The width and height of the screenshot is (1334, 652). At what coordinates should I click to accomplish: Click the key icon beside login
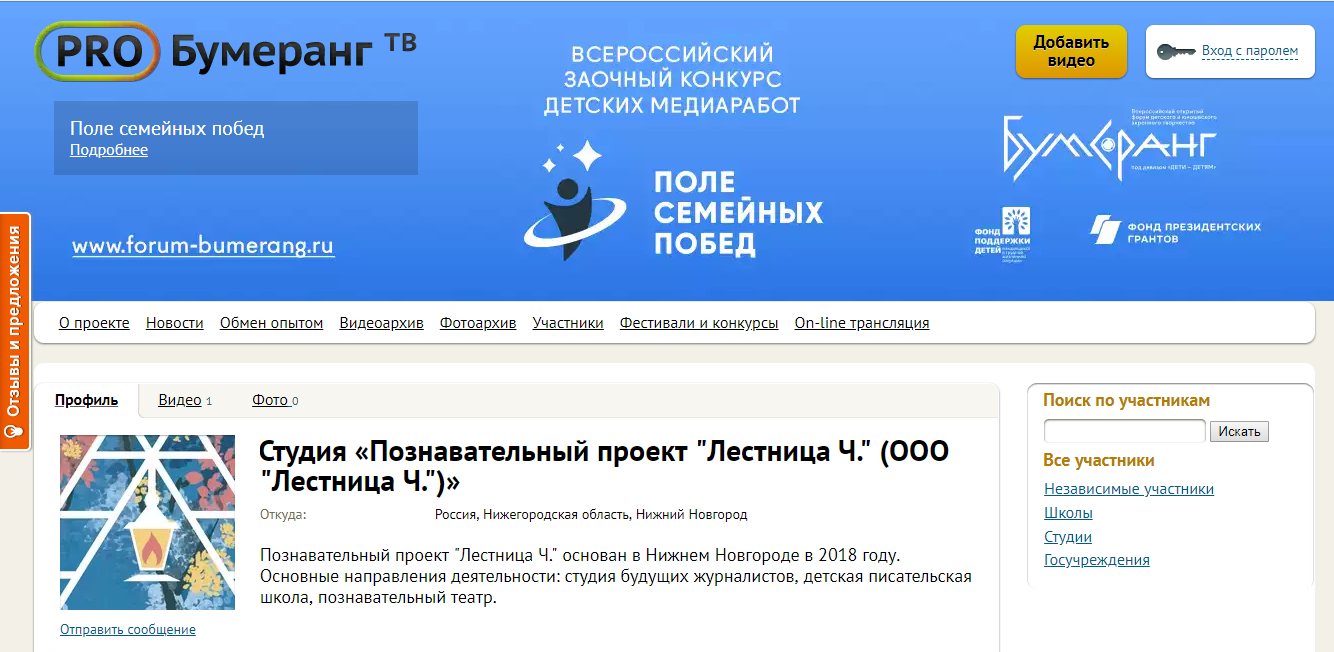point(1176,52)
